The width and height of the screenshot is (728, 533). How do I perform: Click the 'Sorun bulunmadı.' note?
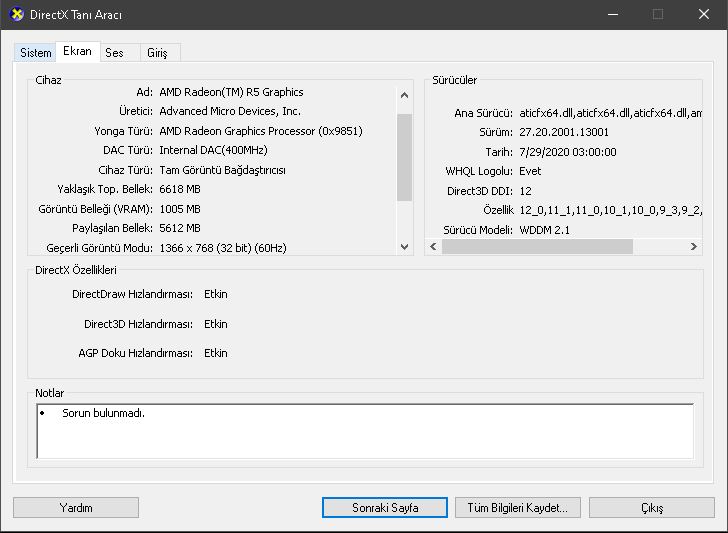click(104, 413)
